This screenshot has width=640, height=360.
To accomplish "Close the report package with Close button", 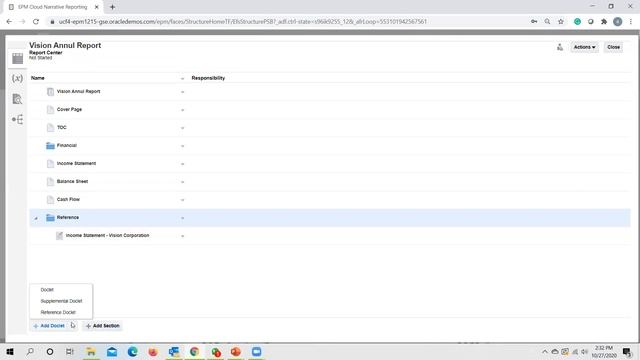I will click(x=613, y=47).
